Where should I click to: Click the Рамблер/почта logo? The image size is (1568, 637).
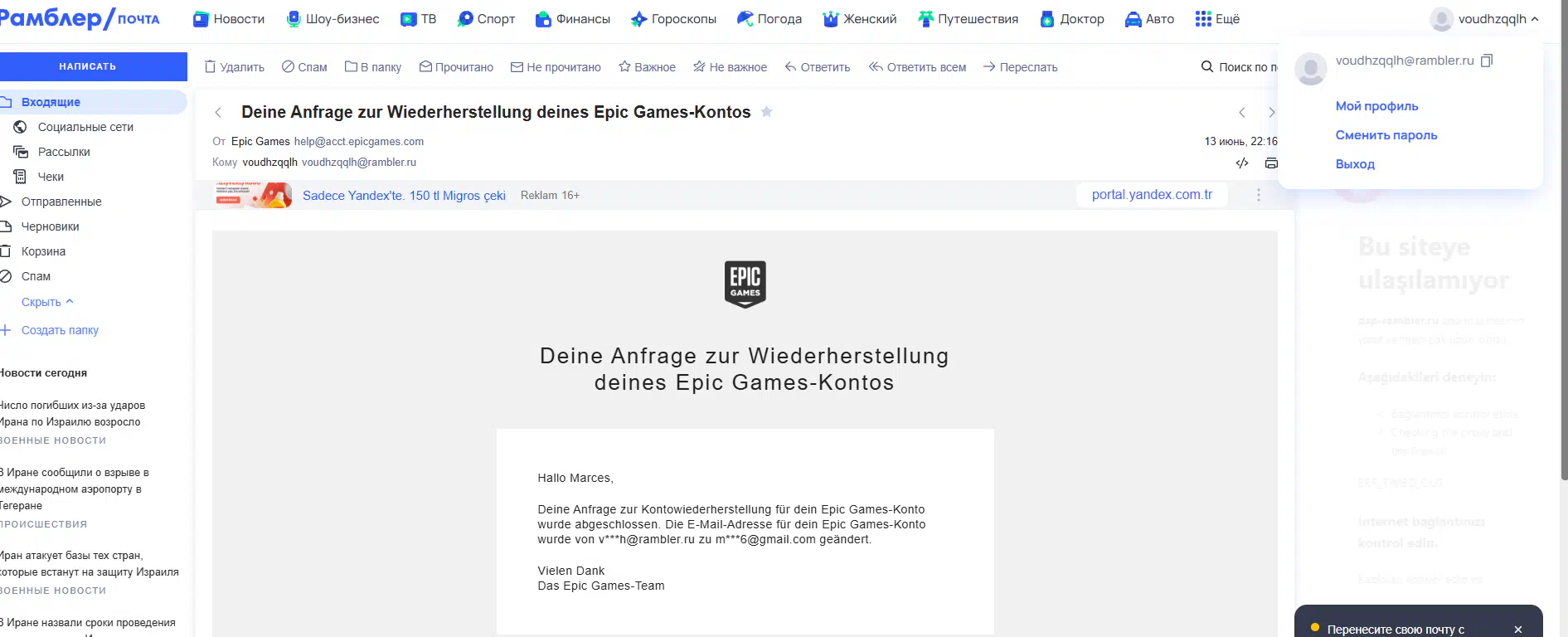[x=80, y=18]
